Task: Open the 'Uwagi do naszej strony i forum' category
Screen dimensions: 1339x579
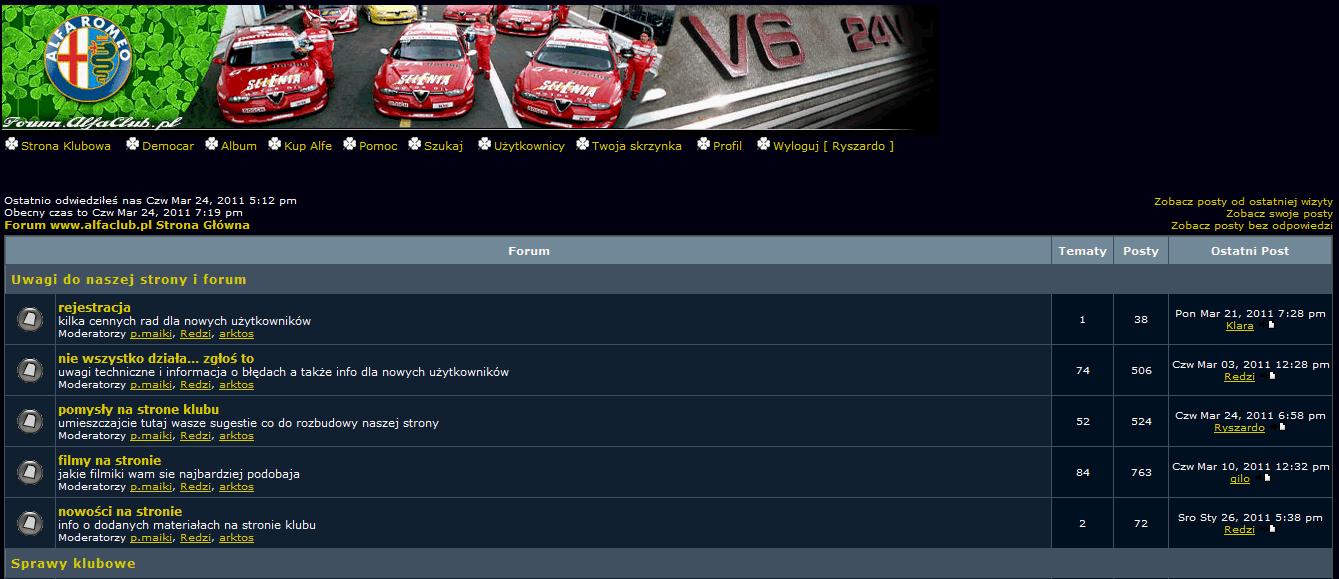Action: (x=129, y=279)
